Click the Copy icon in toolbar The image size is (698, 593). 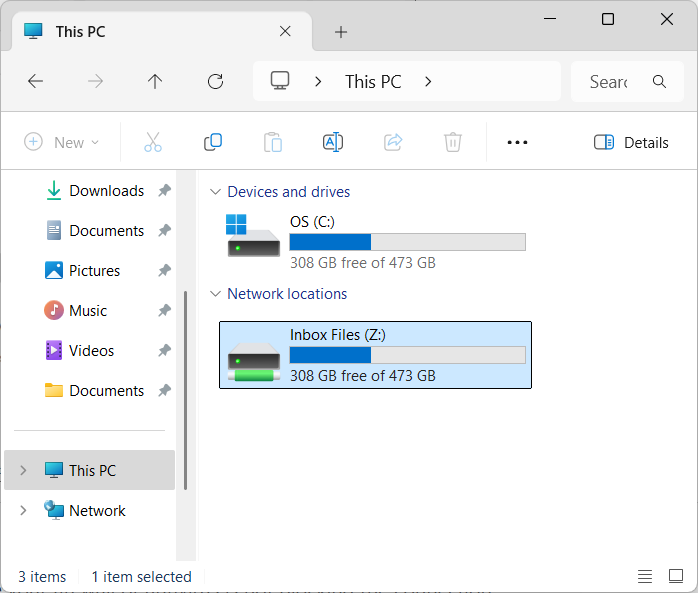click(x=213, y=142)
